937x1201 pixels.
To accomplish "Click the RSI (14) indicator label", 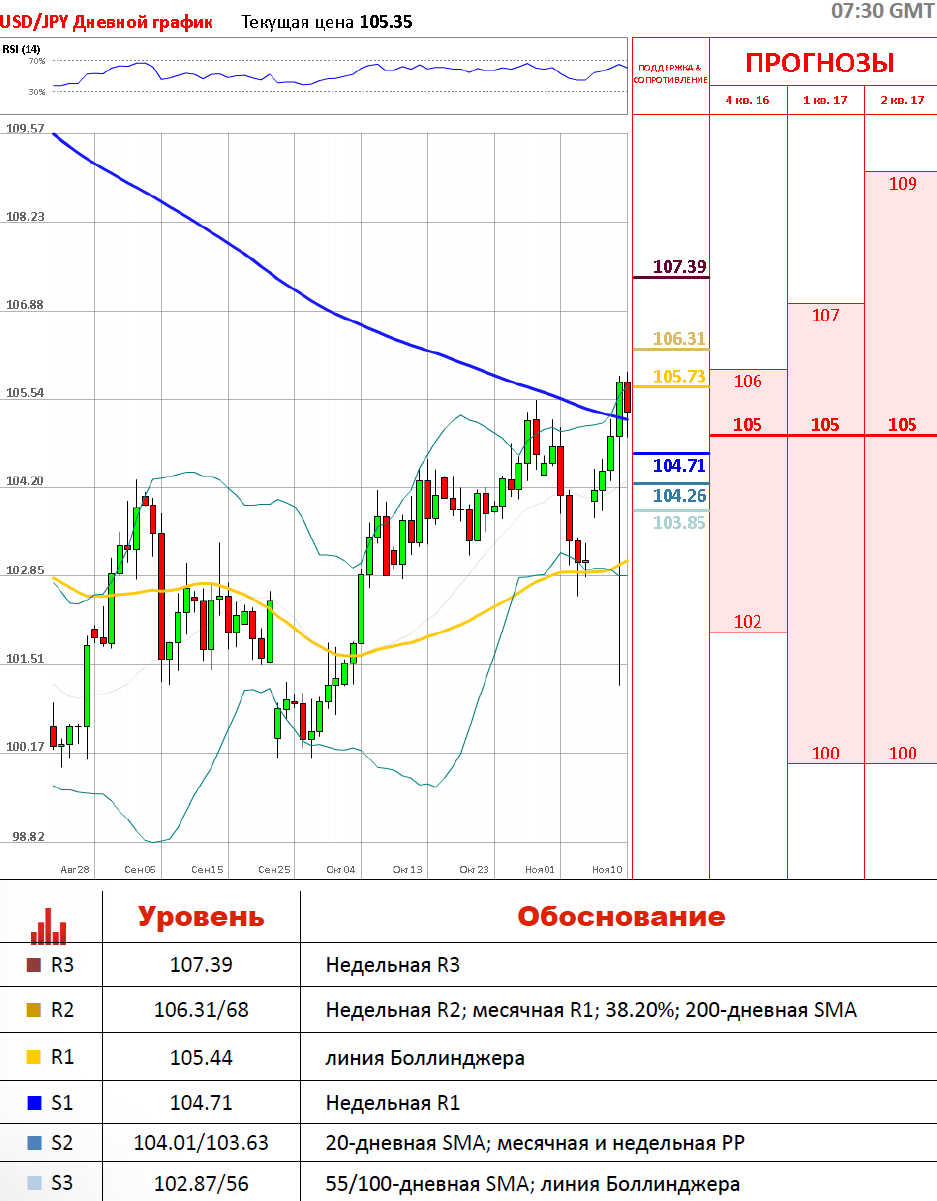I will [x=21, y=49].
